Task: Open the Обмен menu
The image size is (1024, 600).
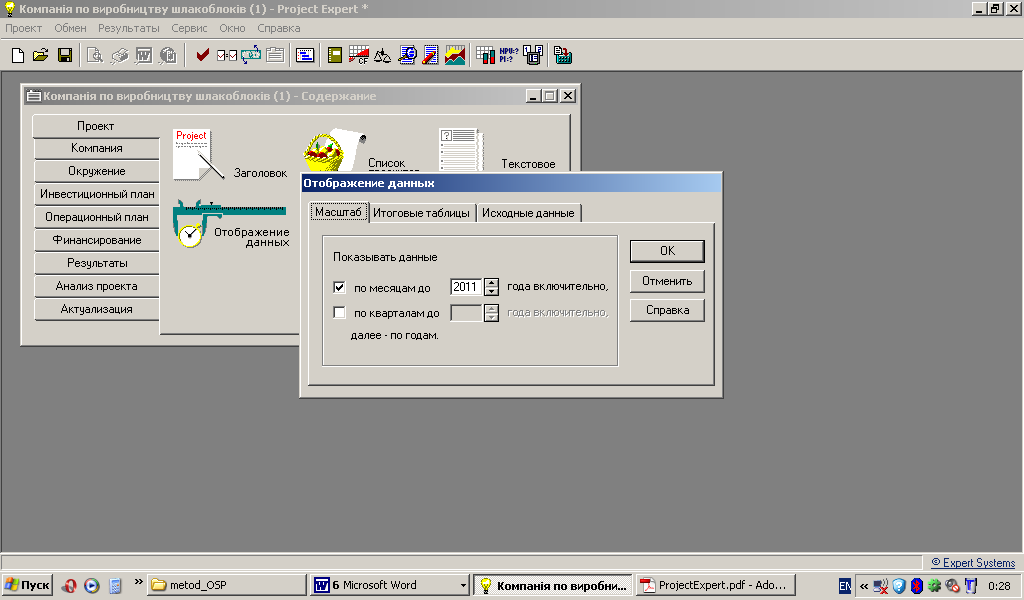Action: point(71,28)
